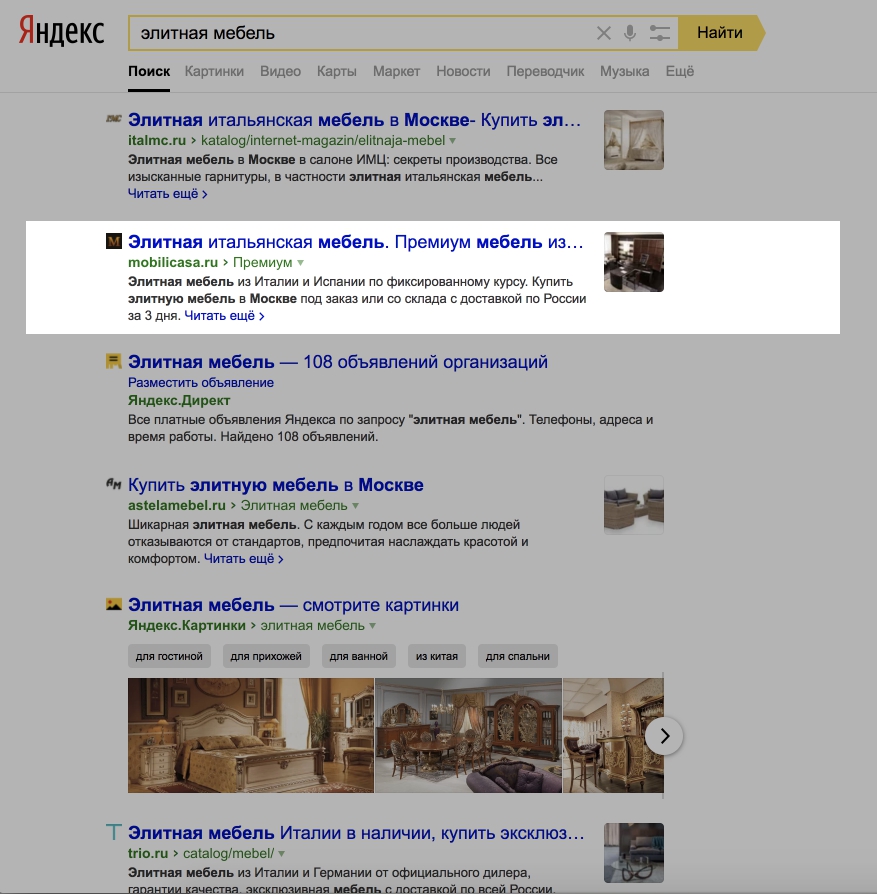Click the Яндекс logo

[62, 31]
